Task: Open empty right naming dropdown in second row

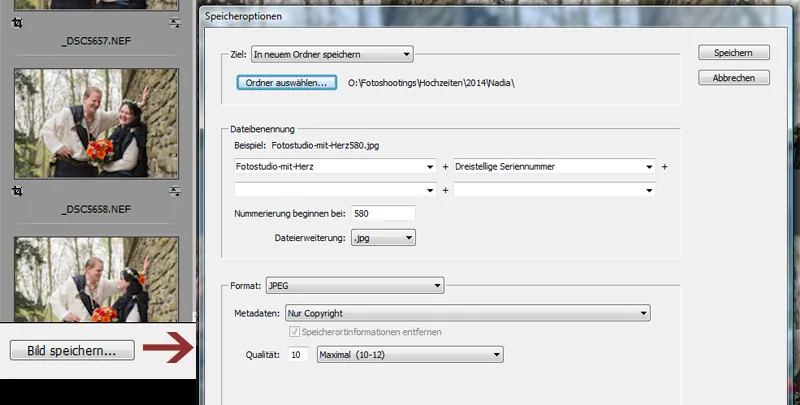Action: (x=554, y=190)
